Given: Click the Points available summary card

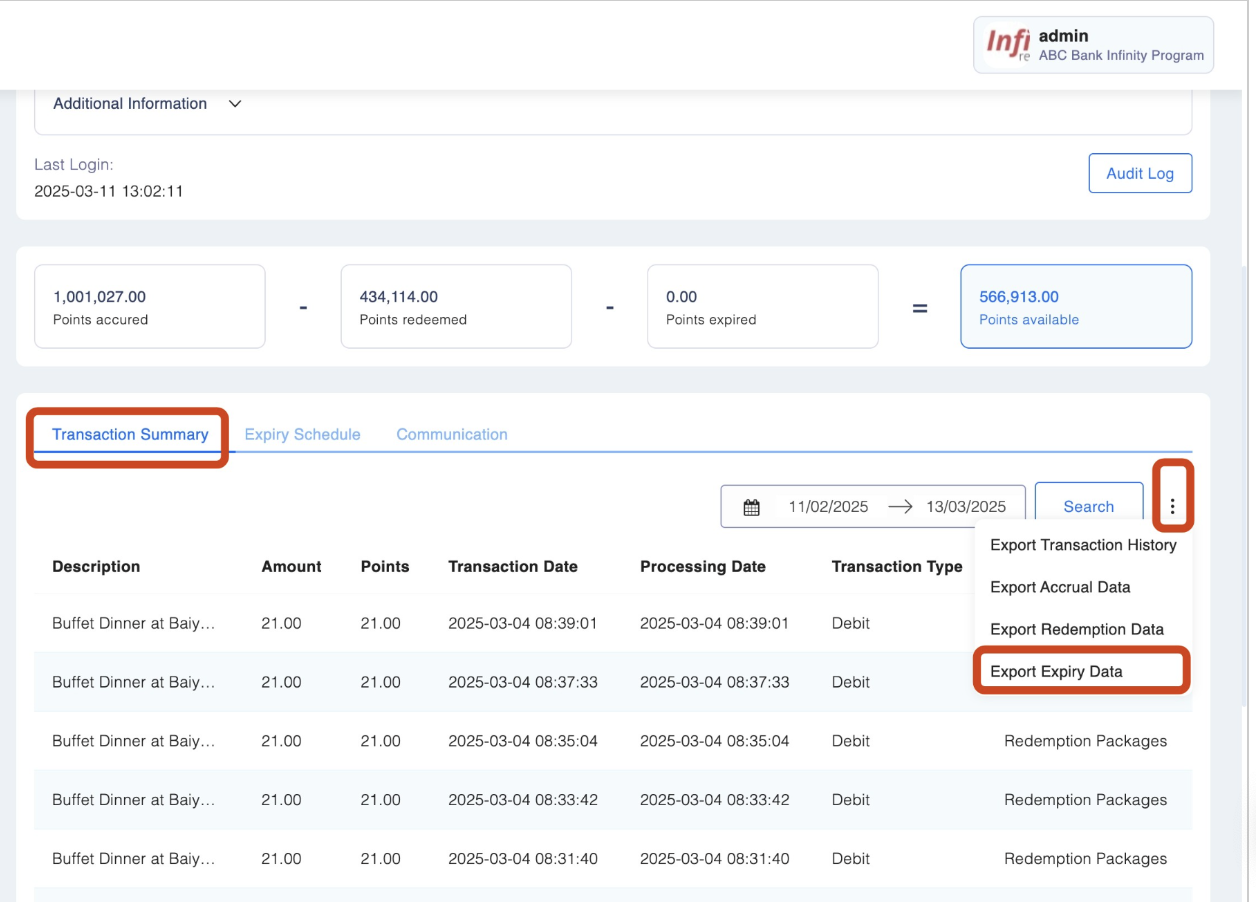Looking at the screenshot, I should [1076, 306].
